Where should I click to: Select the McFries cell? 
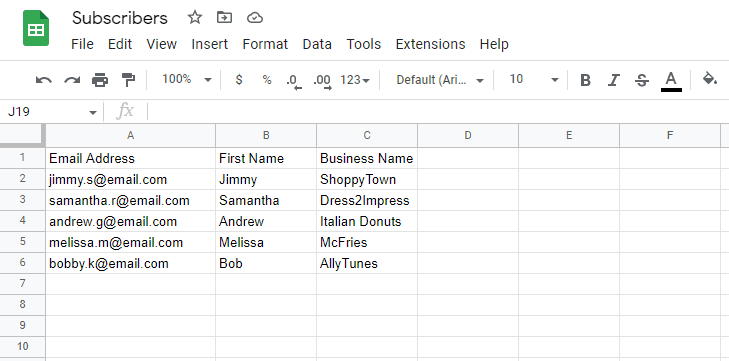367,242
